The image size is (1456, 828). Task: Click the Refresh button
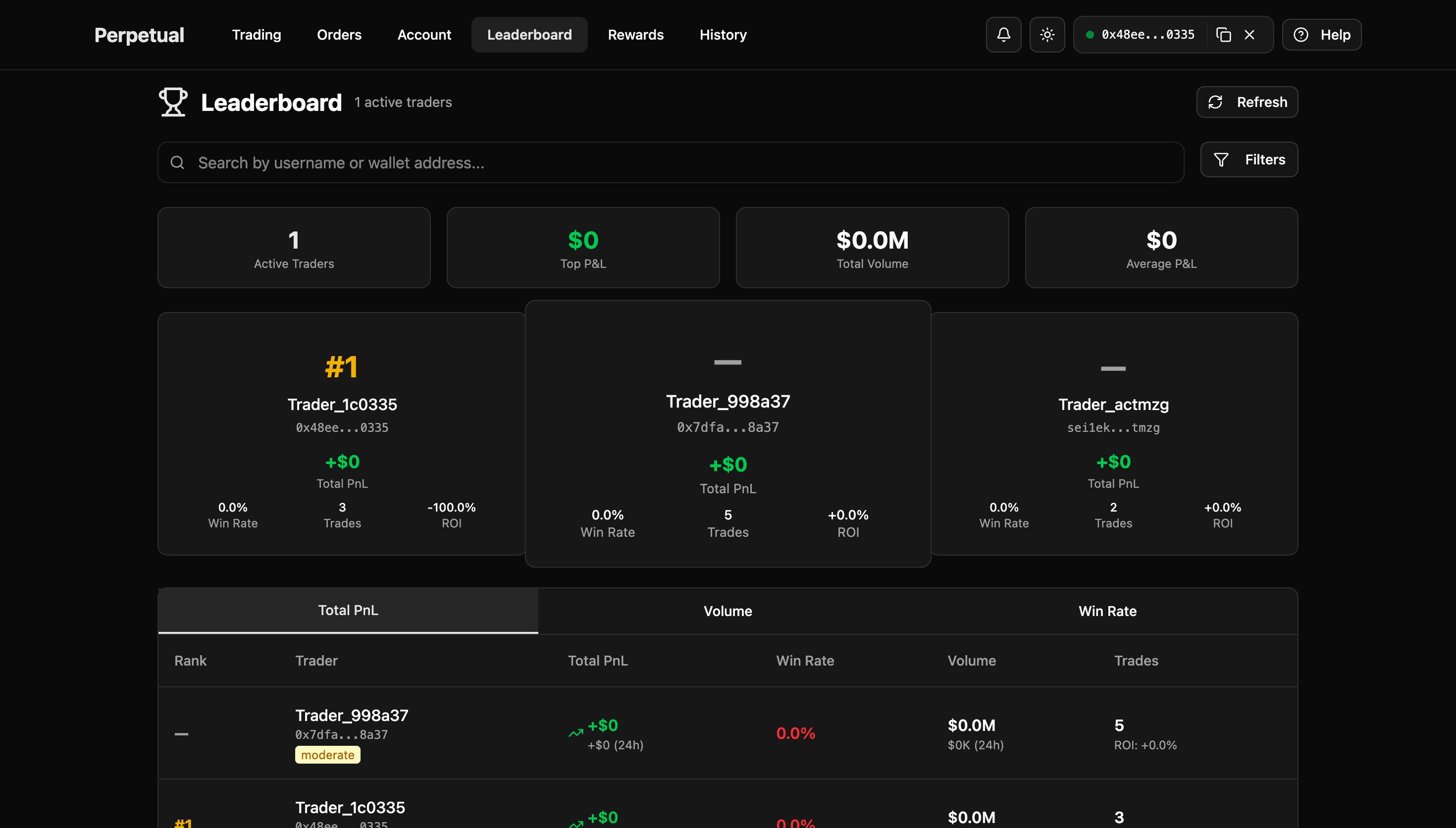point(1247,102)
